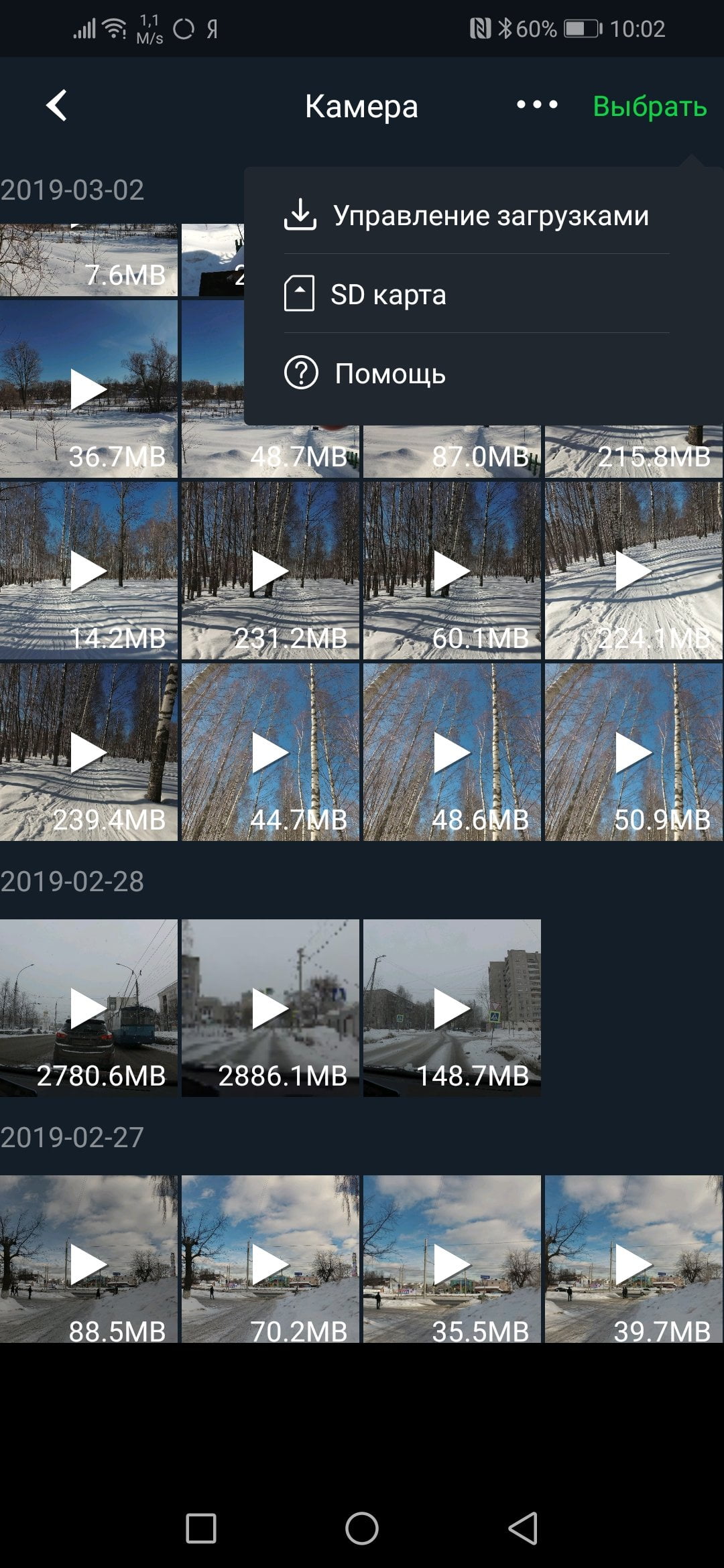Open the 7.6MB photo thumbnail
Screen dimensions: 724x1568
tap(88, 260)
